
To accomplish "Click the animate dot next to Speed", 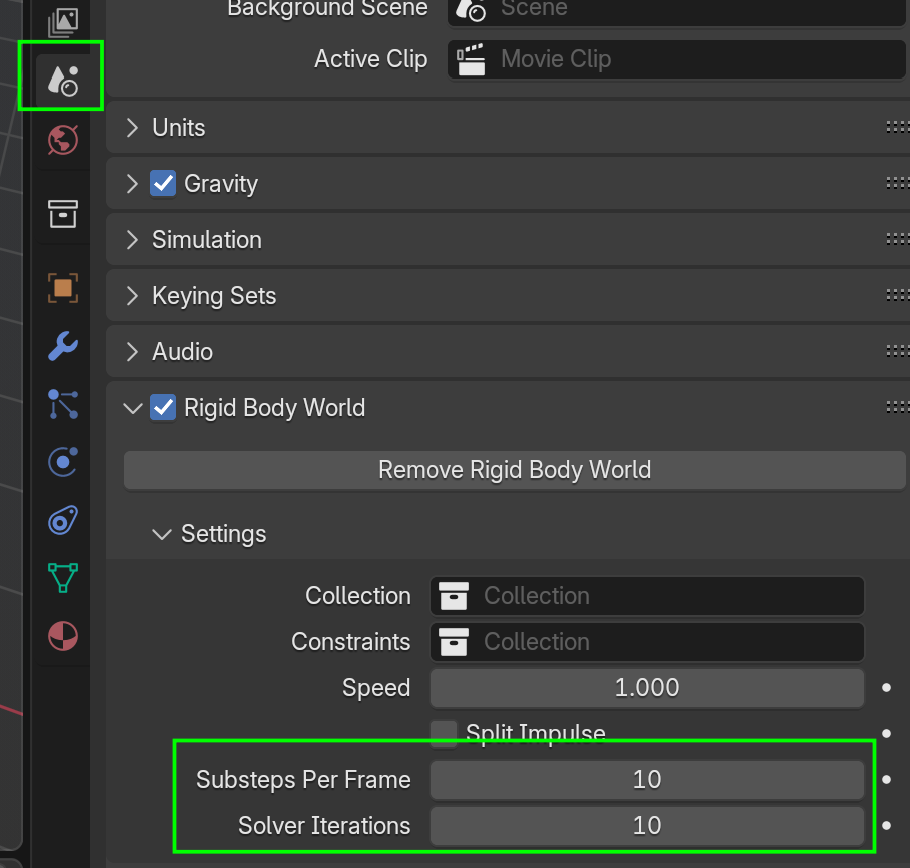I will tap(886, 688).
